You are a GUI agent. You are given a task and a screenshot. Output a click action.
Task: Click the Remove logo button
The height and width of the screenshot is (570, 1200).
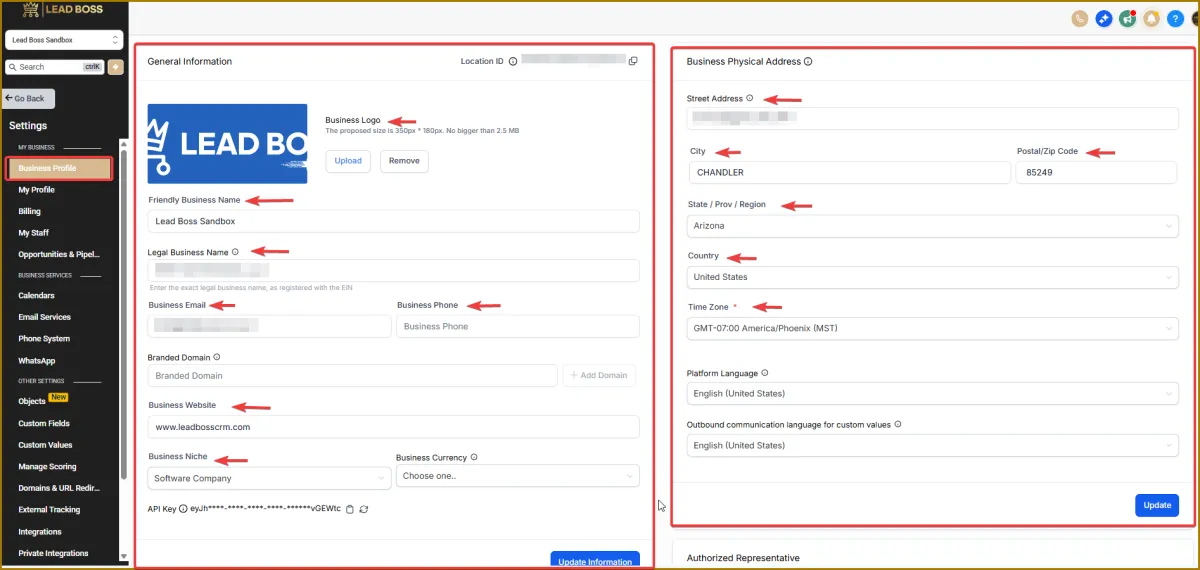[x=404, y=161]
